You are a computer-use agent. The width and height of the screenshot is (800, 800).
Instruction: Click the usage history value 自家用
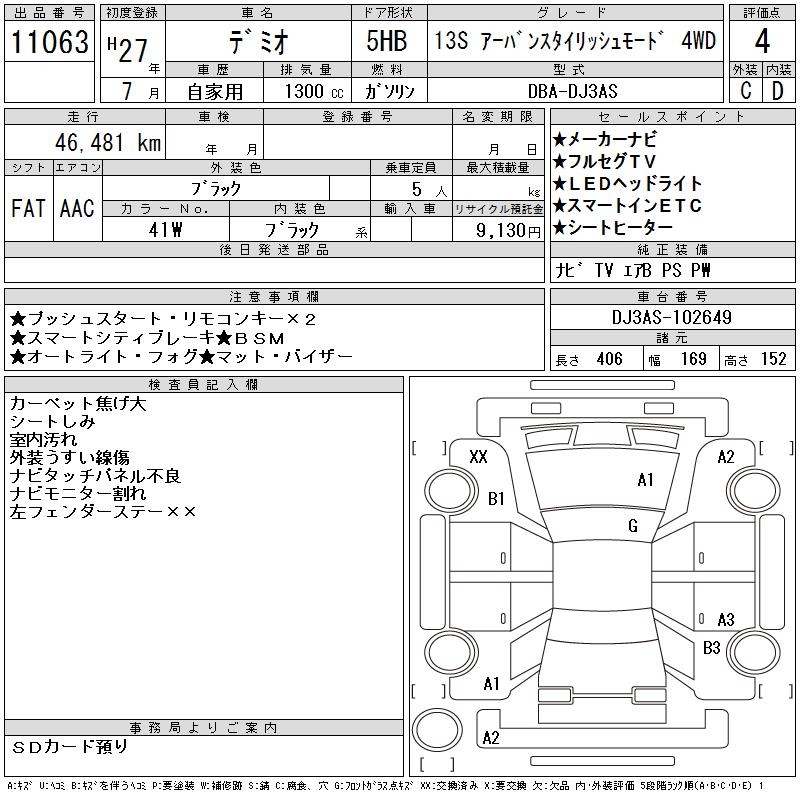pos(215,92)
